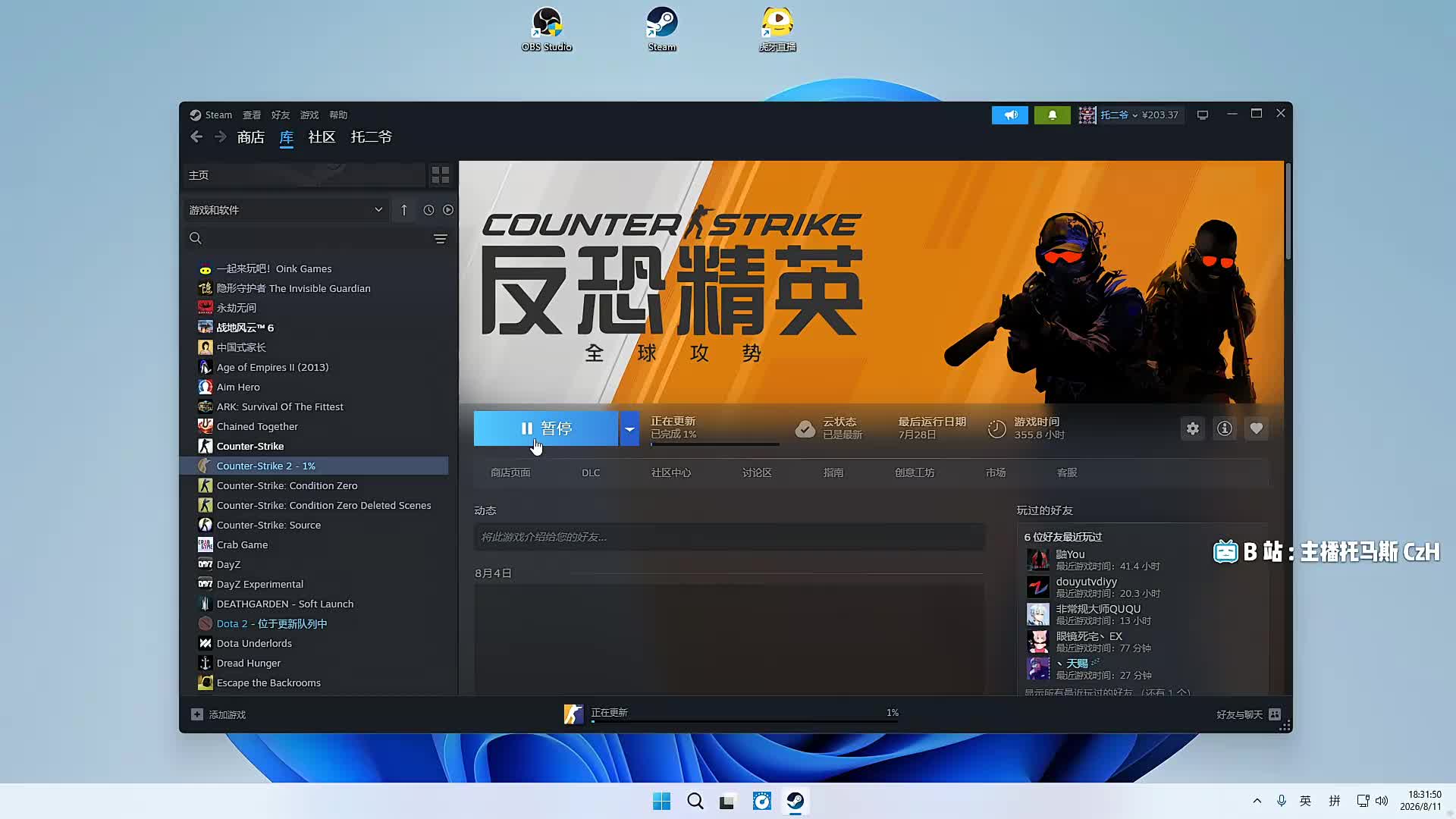Click the add game plus icon
The image size is (1456, 819).
point(197,714)
